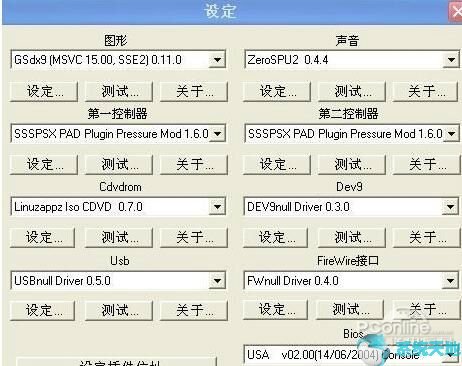The image size is (462, 366).
Task: Configure 第二控制器 with its 设定 button
Action: click(277, 164)
